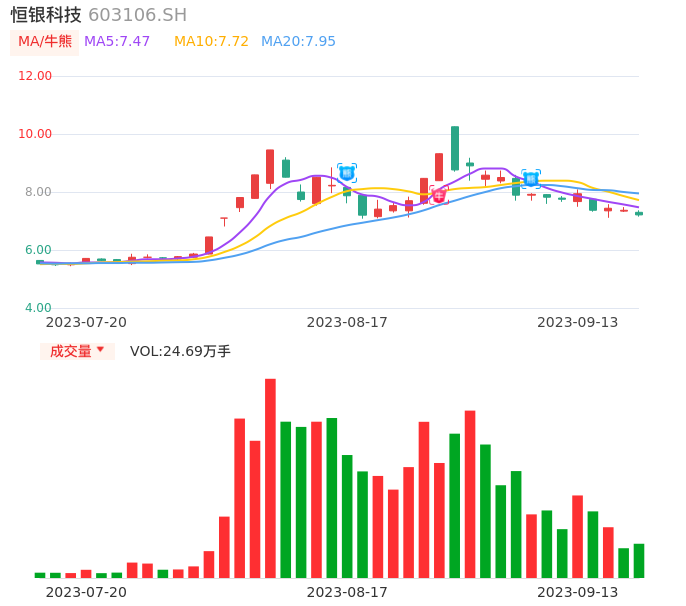Click the stock code 603106.SH
686x606 pixels.
point(138,15)
